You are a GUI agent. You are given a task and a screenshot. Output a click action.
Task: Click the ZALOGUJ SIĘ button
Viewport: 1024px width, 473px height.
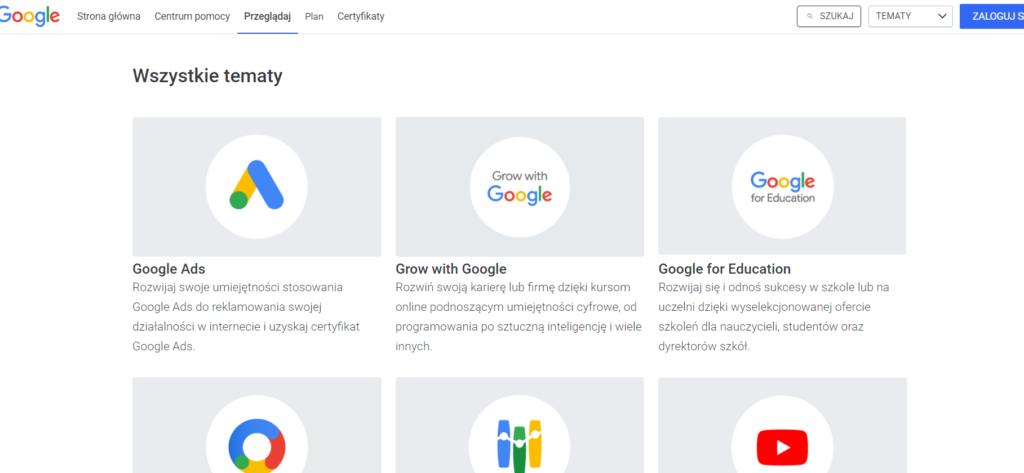992,16
